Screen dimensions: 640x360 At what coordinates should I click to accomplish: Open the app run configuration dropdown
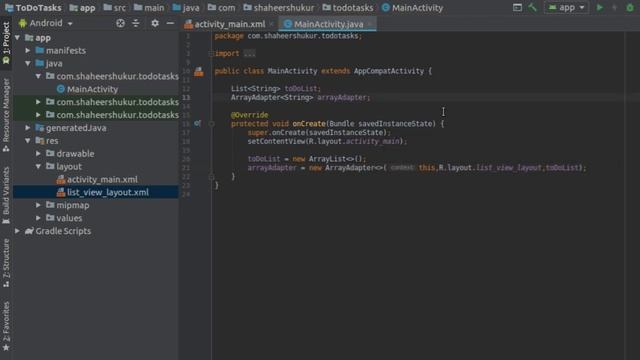[566, 7]
